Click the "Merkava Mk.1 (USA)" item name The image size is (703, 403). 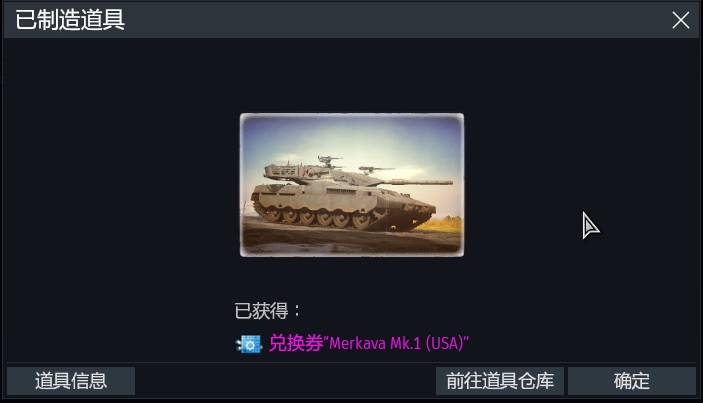[399, 344]
